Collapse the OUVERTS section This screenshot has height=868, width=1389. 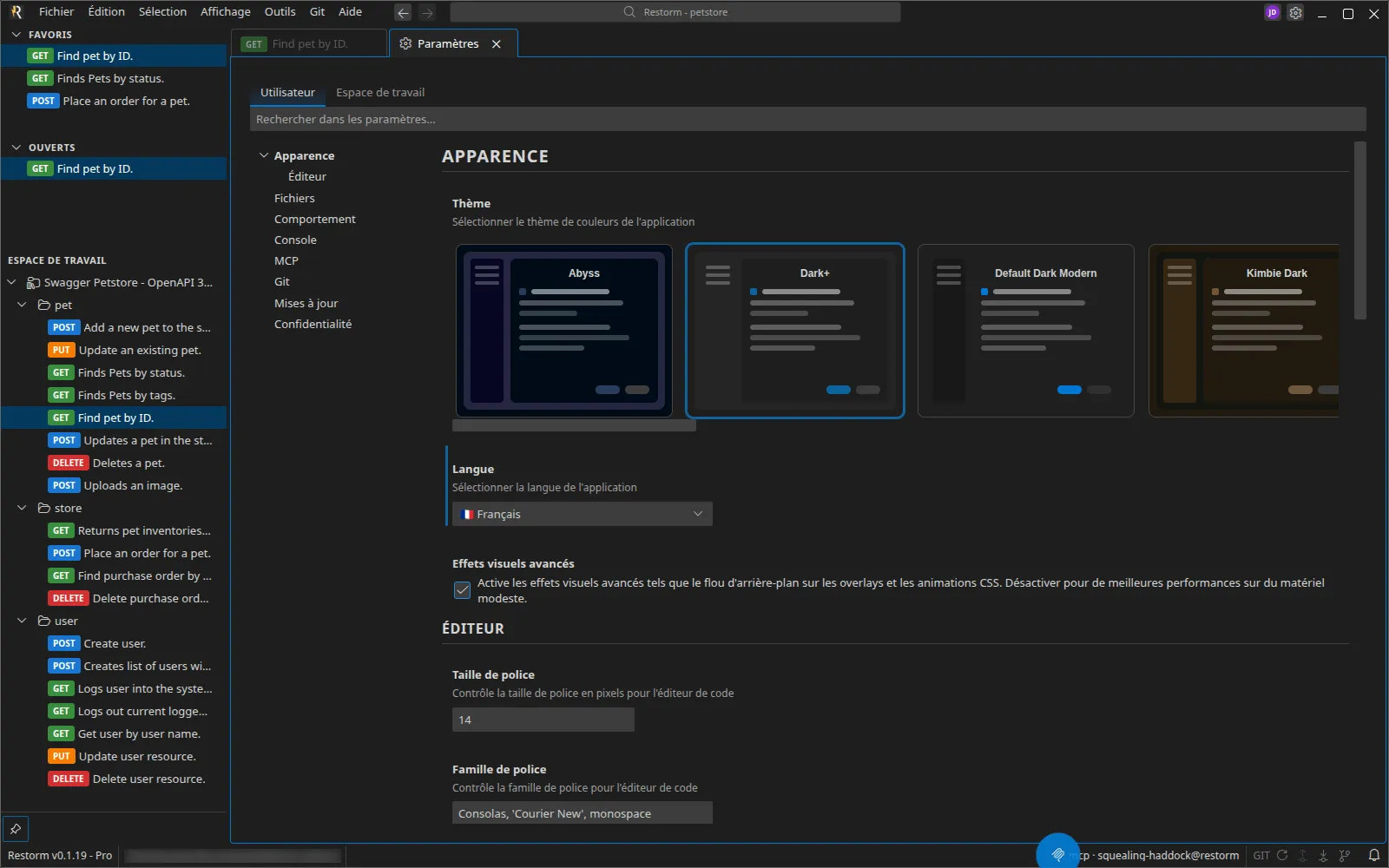(x=16, y=148)
